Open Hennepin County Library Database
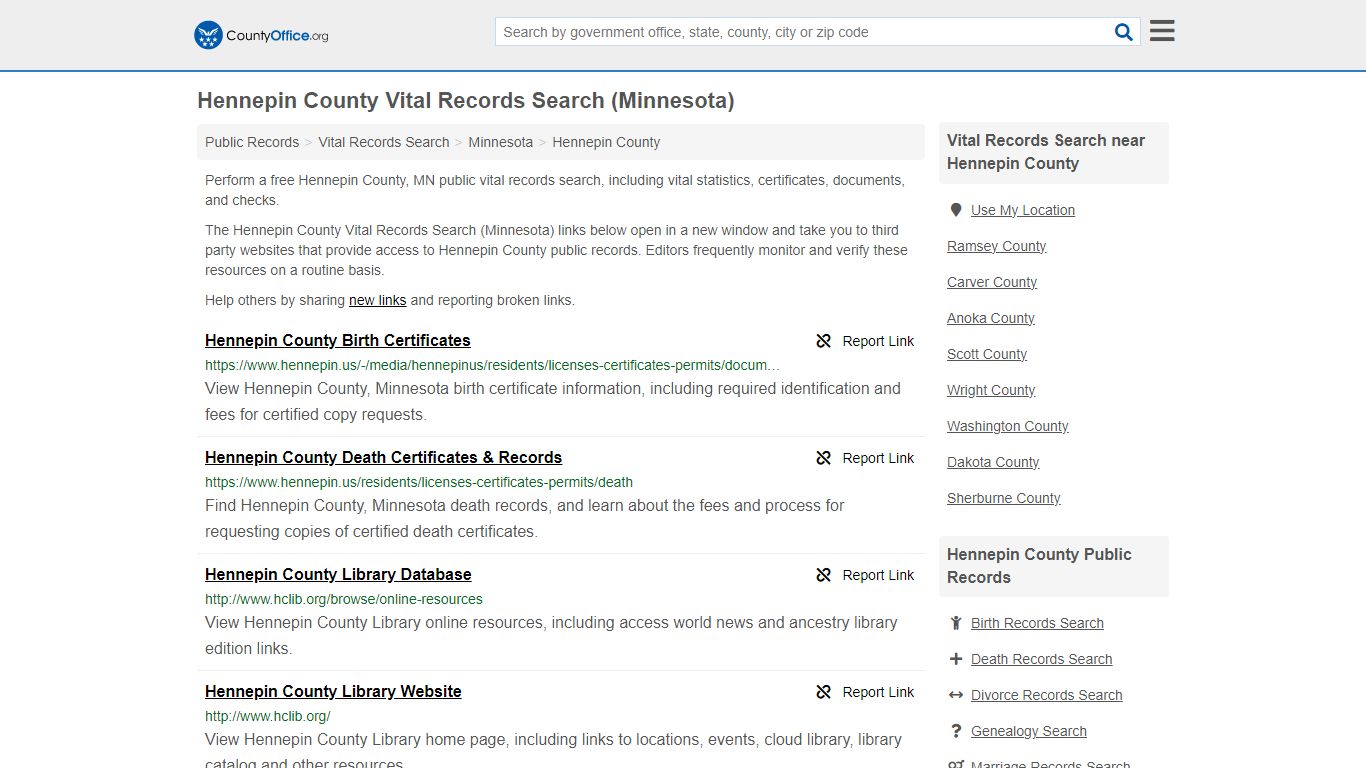1366x768 pixels. 338,574
